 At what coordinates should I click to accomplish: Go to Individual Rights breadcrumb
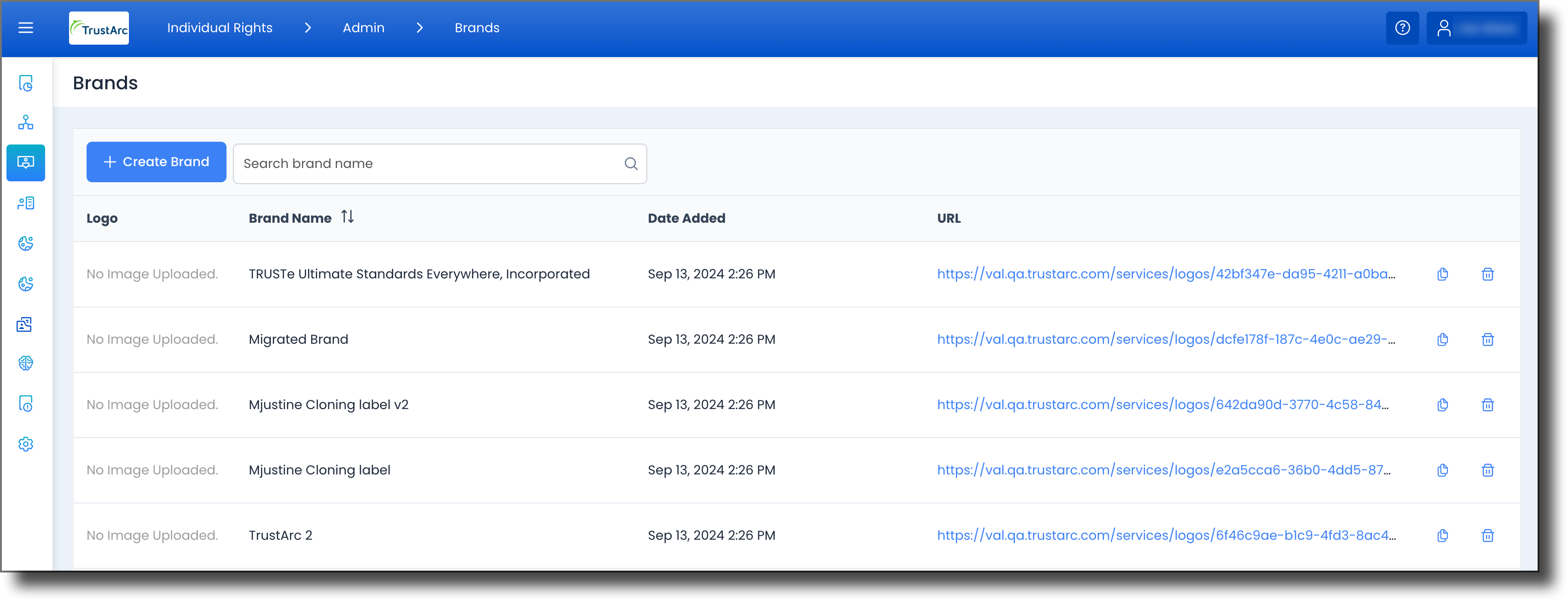pos(220,28)
